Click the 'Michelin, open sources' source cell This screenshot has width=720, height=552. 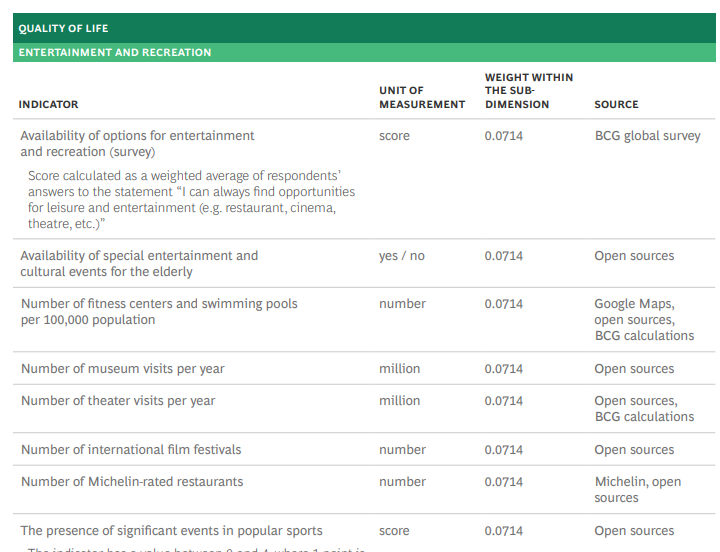(637, 490)
